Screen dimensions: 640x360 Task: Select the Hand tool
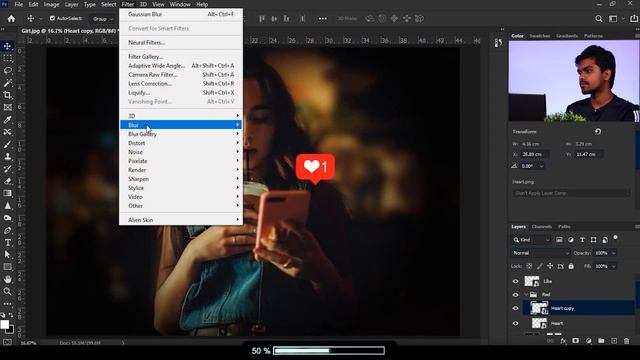coord(7,279)
